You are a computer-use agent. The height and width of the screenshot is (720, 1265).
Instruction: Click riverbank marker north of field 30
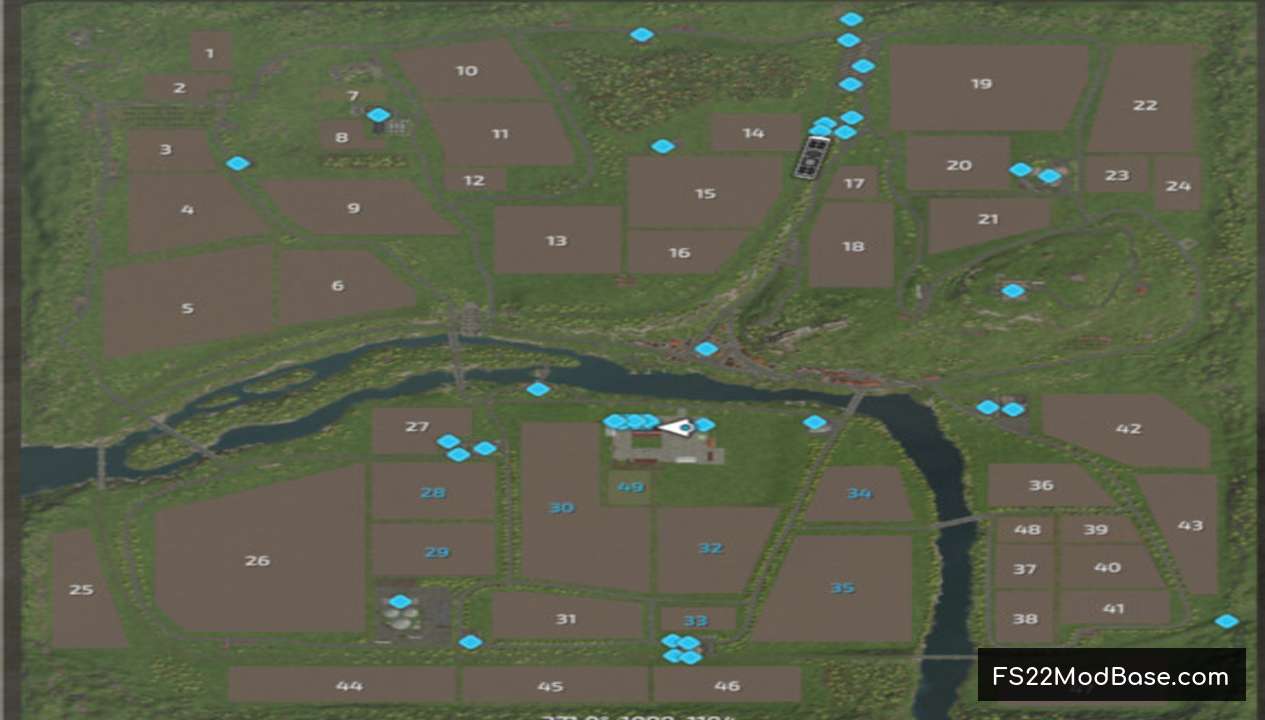click(x=538, y=389)
